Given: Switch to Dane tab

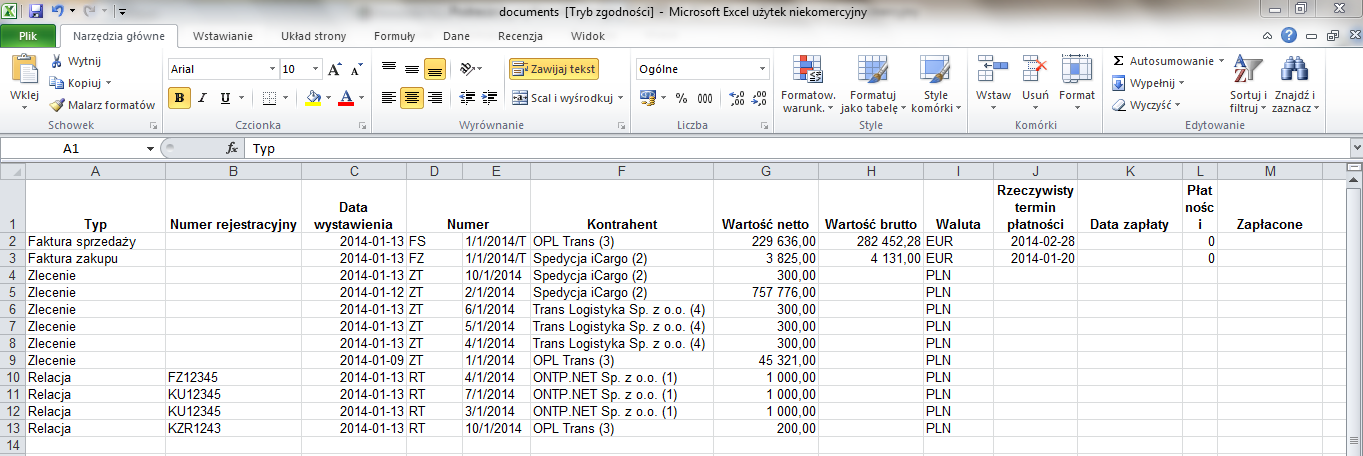Looking at the screenshot, I should pos(456,36).
